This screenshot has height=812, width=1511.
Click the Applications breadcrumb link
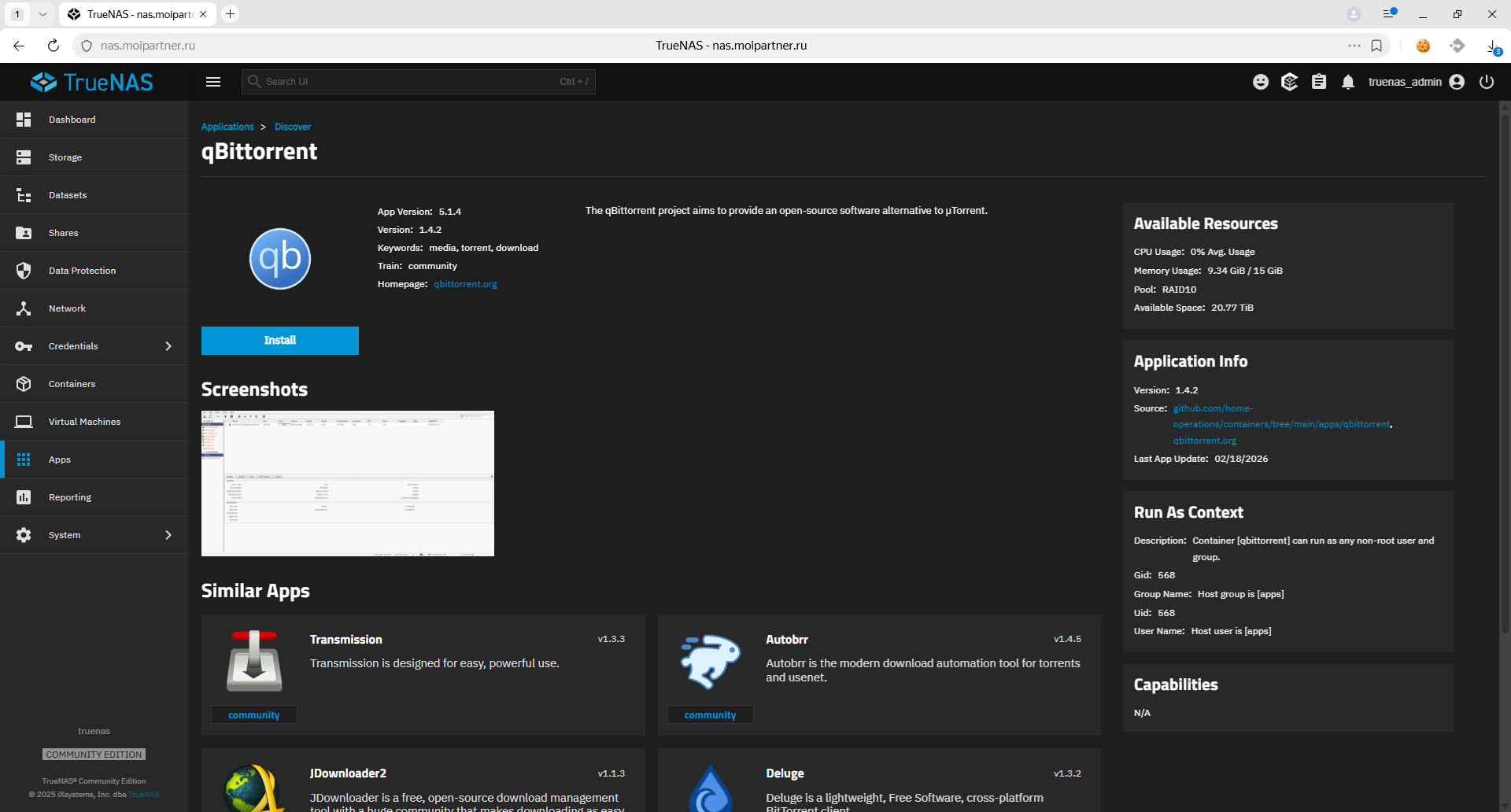[227, 127]
